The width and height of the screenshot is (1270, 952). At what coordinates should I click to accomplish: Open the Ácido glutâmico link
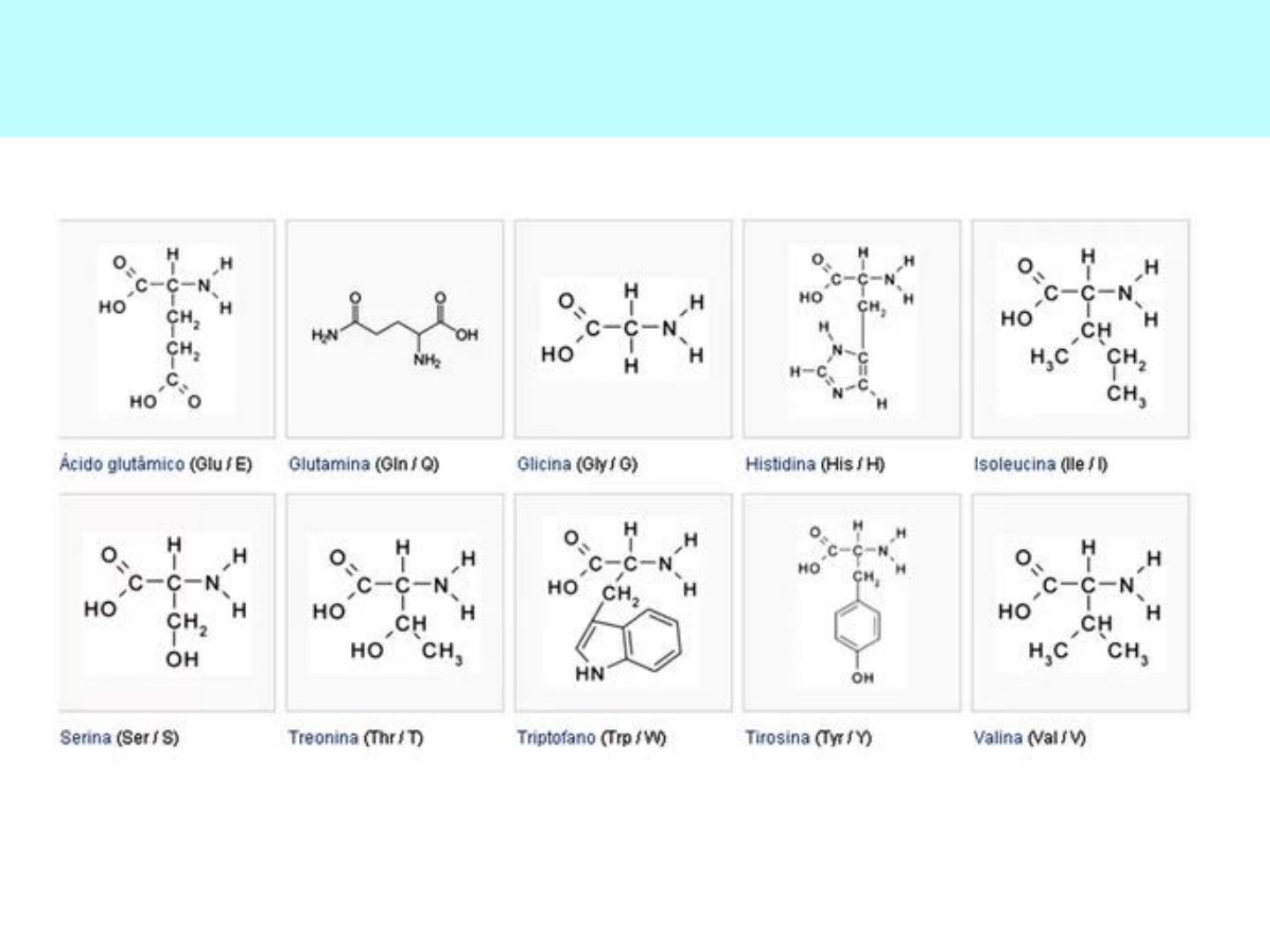[122, 464]
